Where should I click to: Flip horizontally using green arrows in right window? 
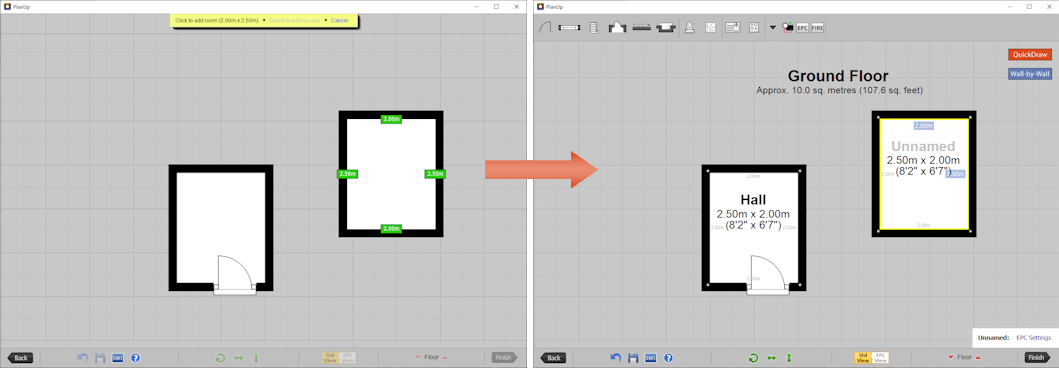(x=771, y=358)
